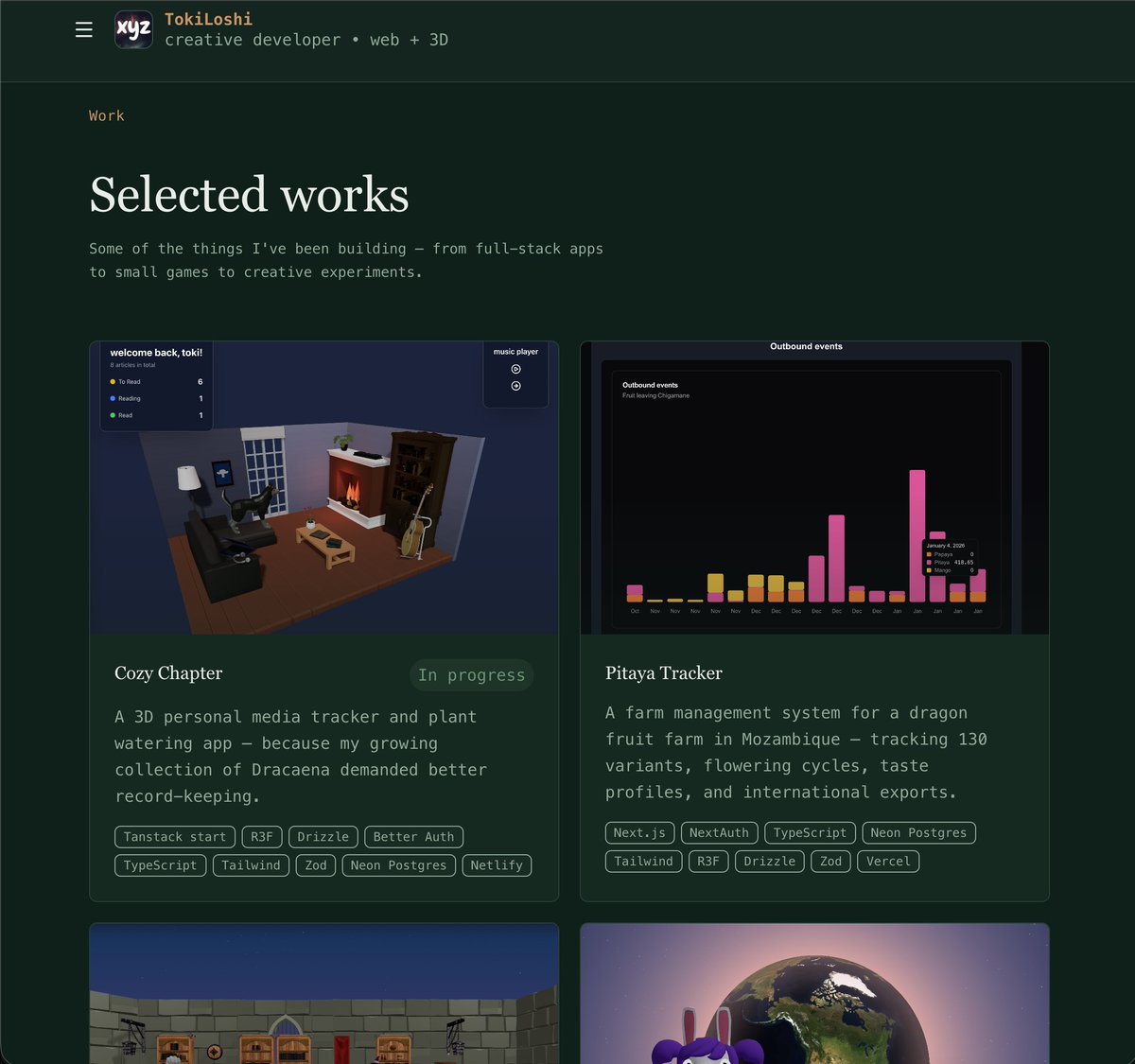Click the Tailwind tag under Cozy Chapter
The image size is (1135, 1064).
[251, 865]
